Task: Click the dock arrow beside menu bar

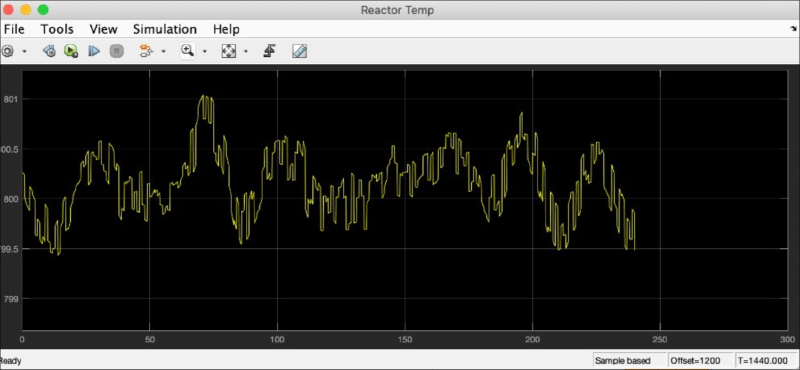Action: (793, 30)
